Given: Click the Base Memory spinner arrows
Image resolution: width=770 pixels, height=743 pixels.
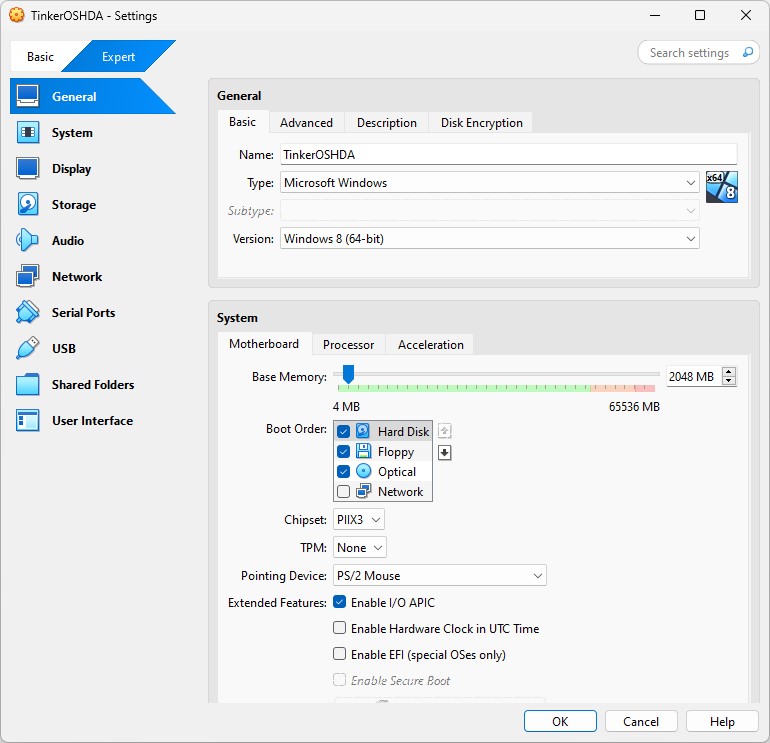Looking at the screenshot, I should (x=729, y=376).
